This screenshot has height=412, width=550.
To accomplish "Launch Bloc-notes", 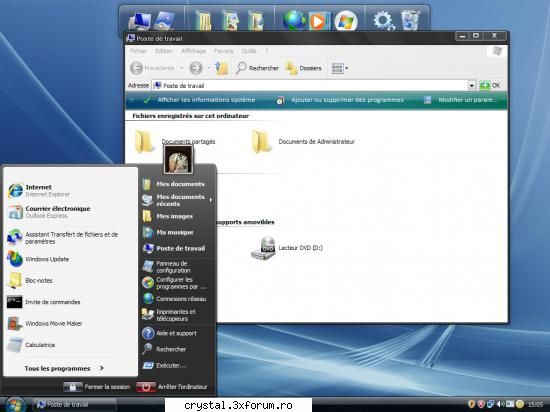I will pyautogui.click(x=30, y=281).
